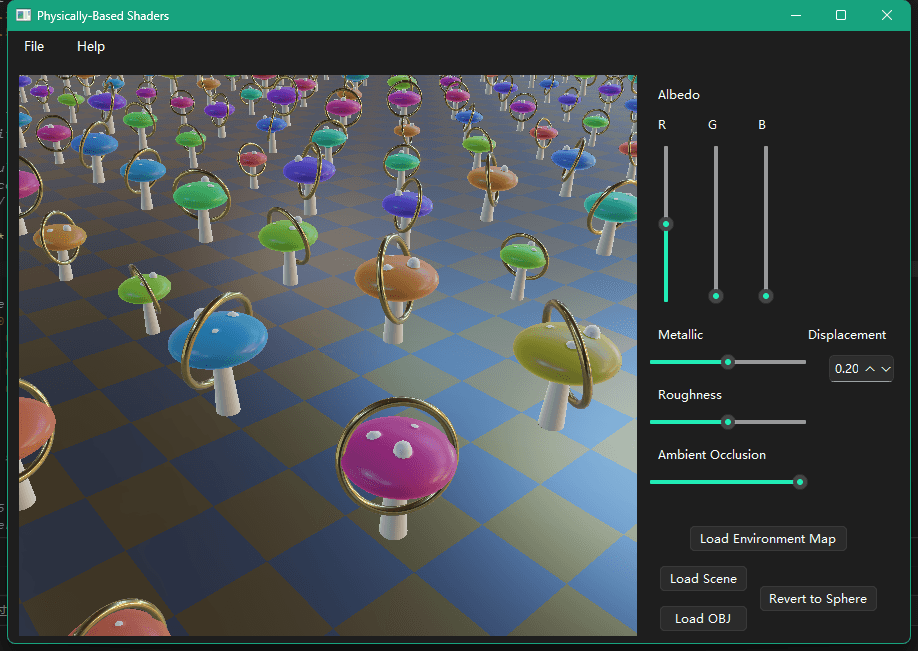The width and height of the screenshot is (918, 651).
Task: Minimize the Physically-Based Shaders window
Action: (796, 15)
